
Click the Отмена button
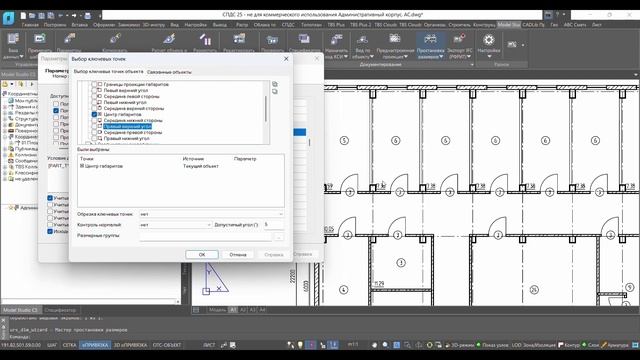(x=238, y=255)
